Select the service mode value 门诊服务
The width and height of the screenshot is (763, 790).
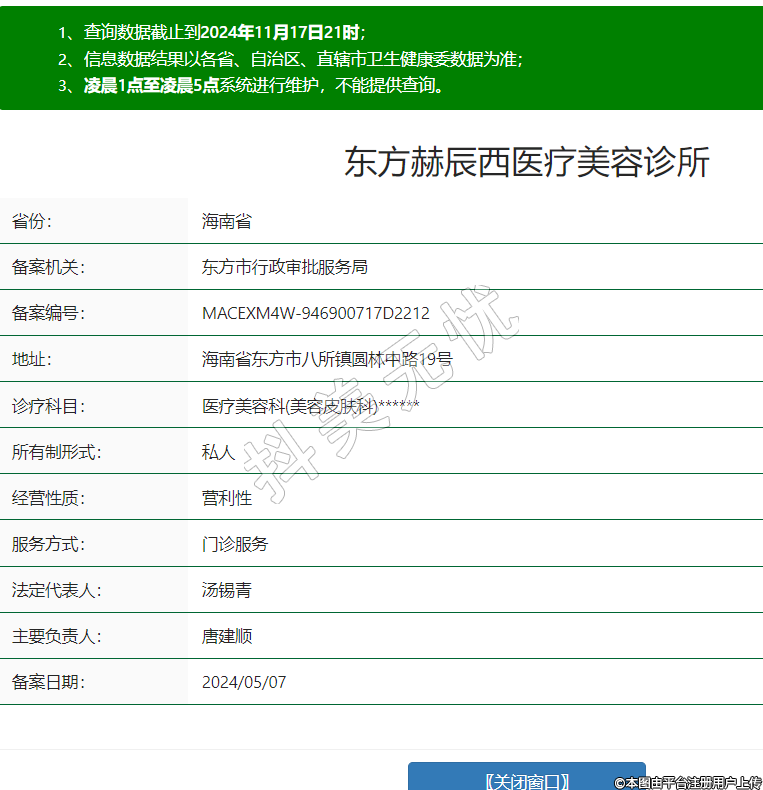pos(235,544)
